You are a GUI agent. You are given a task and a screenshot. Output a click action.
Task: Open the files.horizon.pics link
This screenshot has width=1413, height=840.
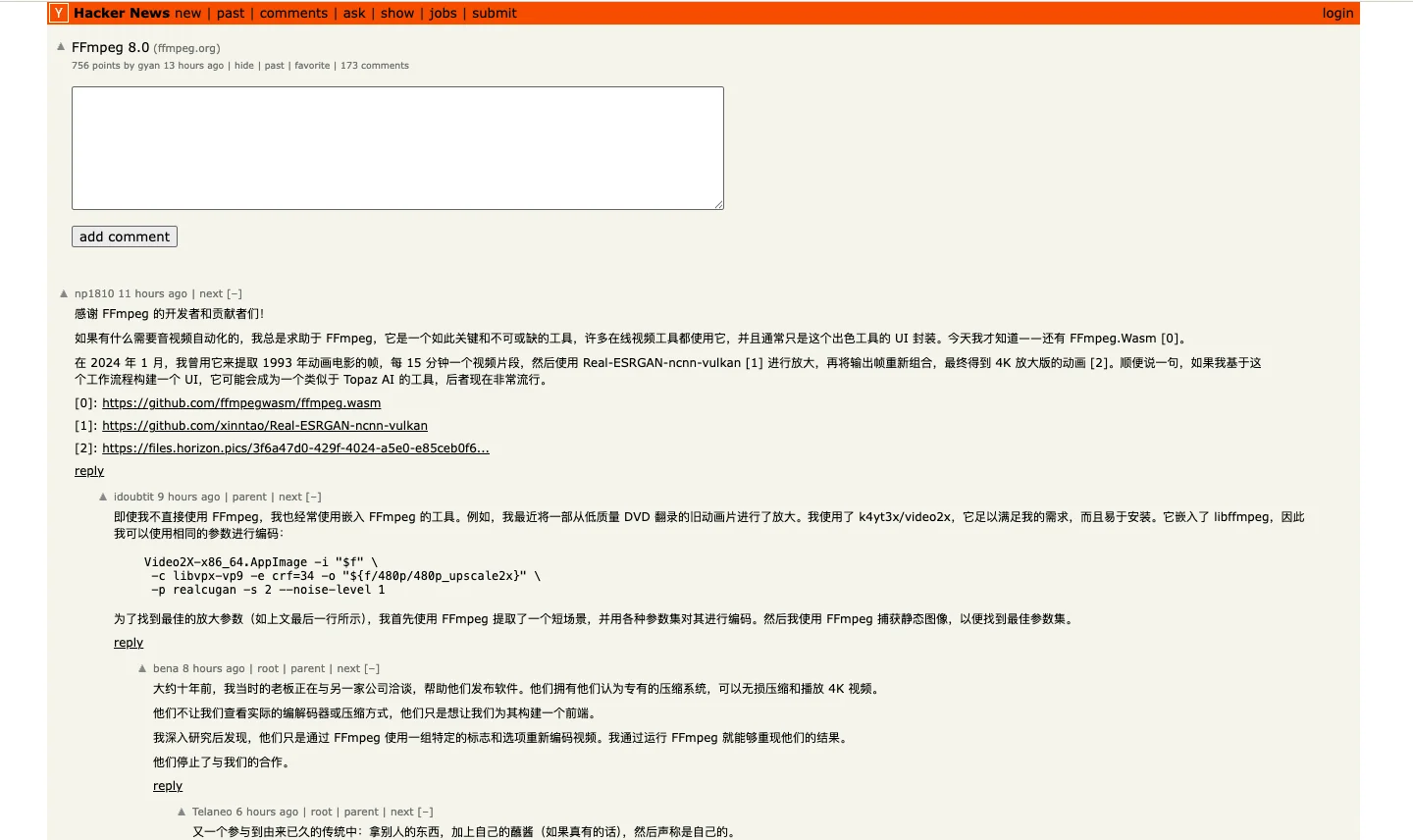295,448
